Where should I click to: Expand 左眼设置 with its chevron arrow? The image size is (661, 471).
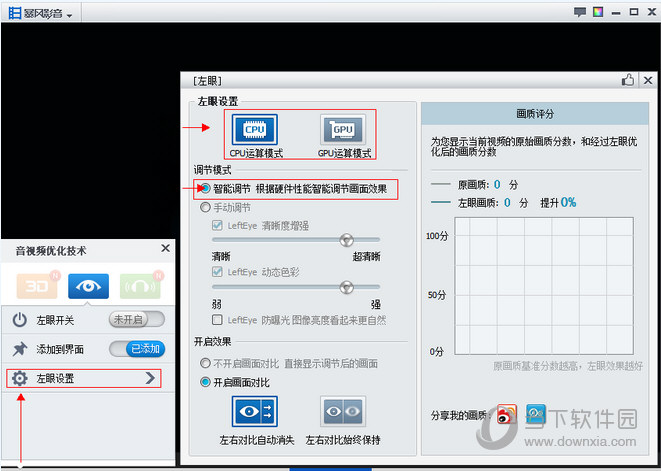(150, 378)
